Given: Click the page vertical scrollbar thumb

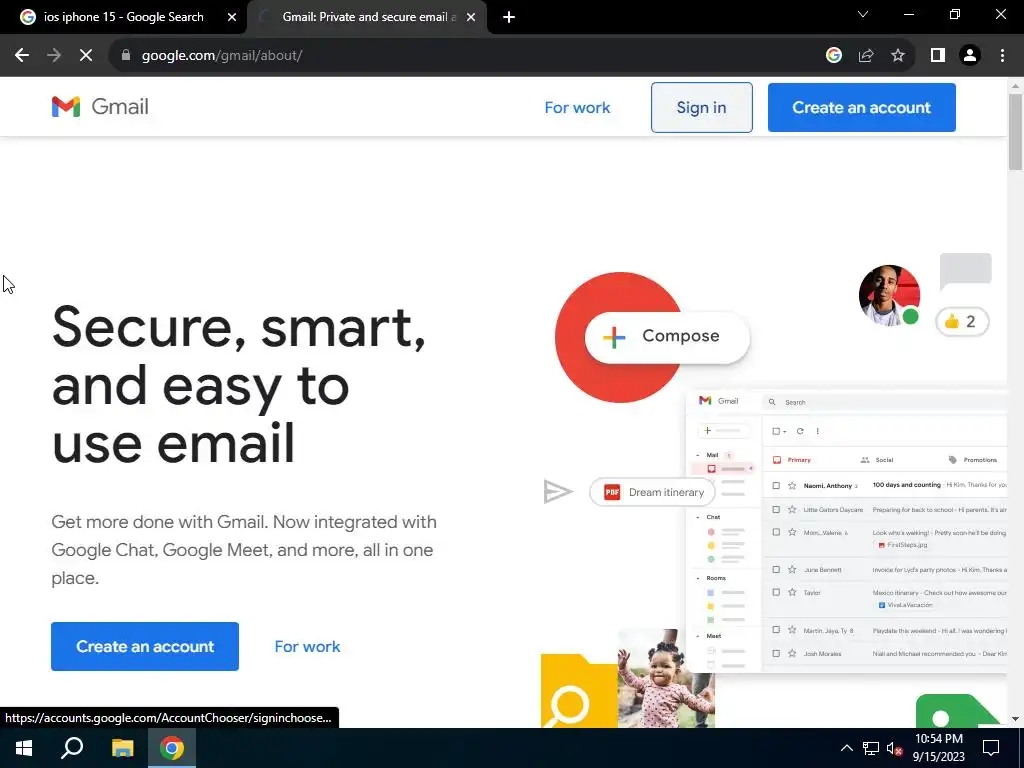Looking at the screenshot, I should [1015, 131].
